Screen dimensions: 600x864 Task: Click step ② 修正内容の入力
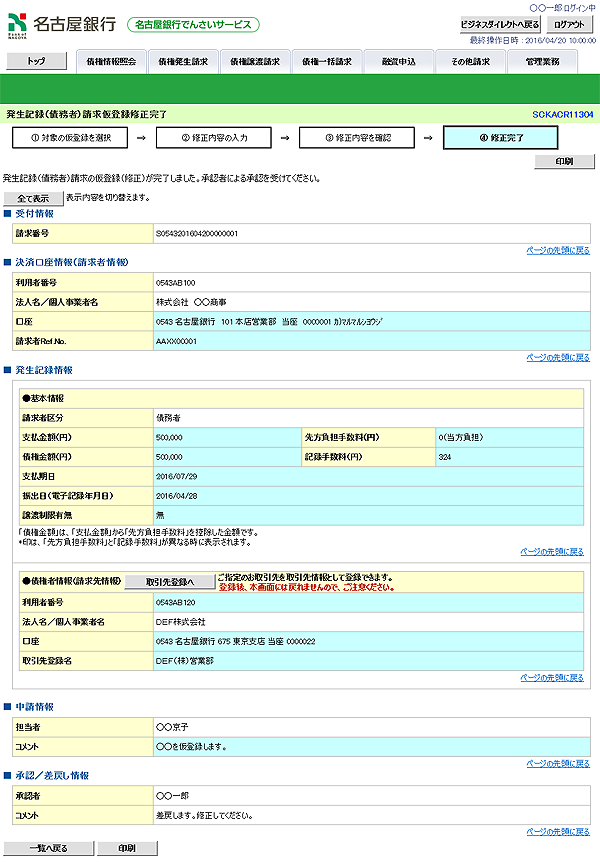click(x=214, y=138)
